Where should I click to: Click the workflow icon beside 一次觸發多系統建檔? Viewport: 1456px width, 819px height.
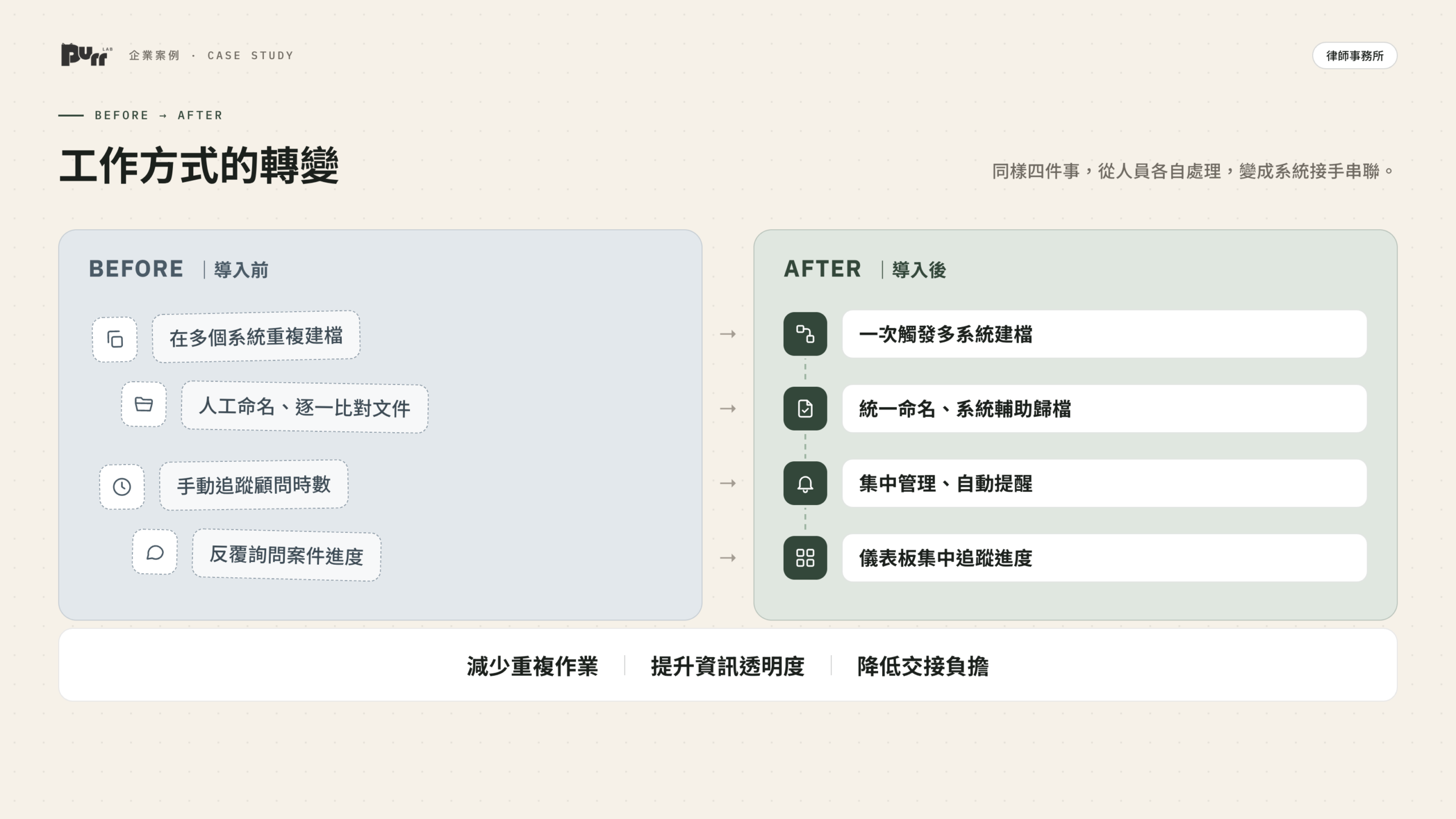[x=805, y=334]
